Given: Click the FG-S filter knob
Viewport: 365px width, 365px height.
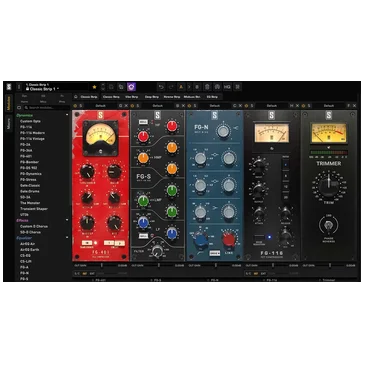Looking at the screenshot, I should click(x=157, y=251).
